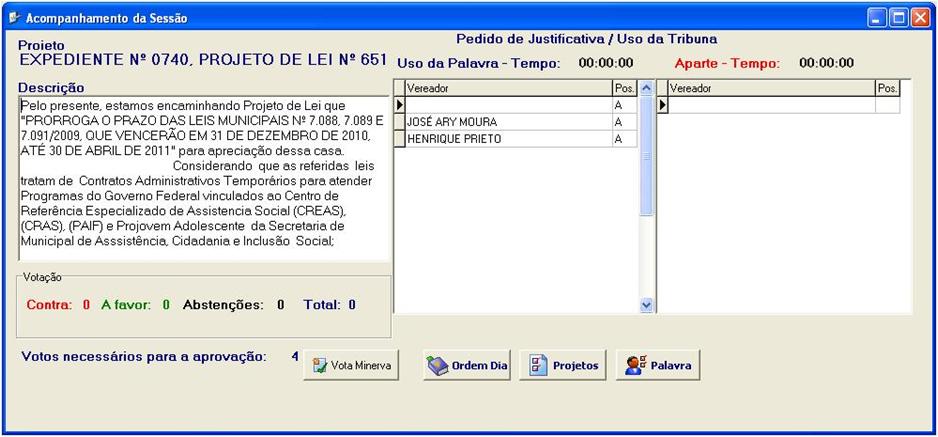Click the Vota Minerva button

(352, 366)
